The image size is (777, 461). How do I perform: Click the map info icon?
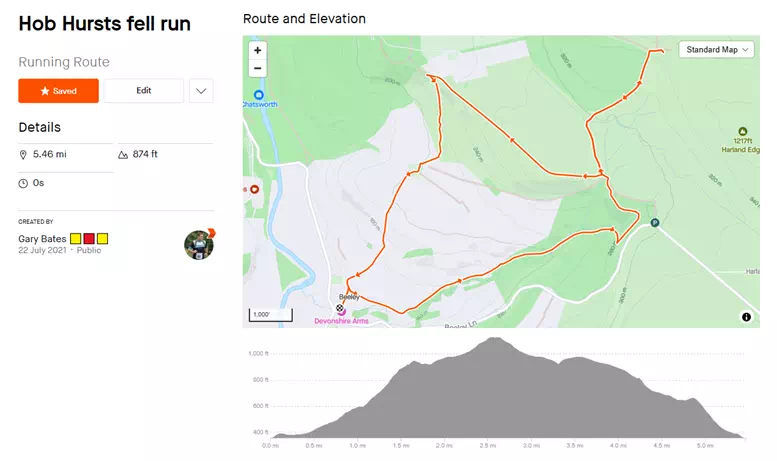pyautogui.click(x=746, y=317)
